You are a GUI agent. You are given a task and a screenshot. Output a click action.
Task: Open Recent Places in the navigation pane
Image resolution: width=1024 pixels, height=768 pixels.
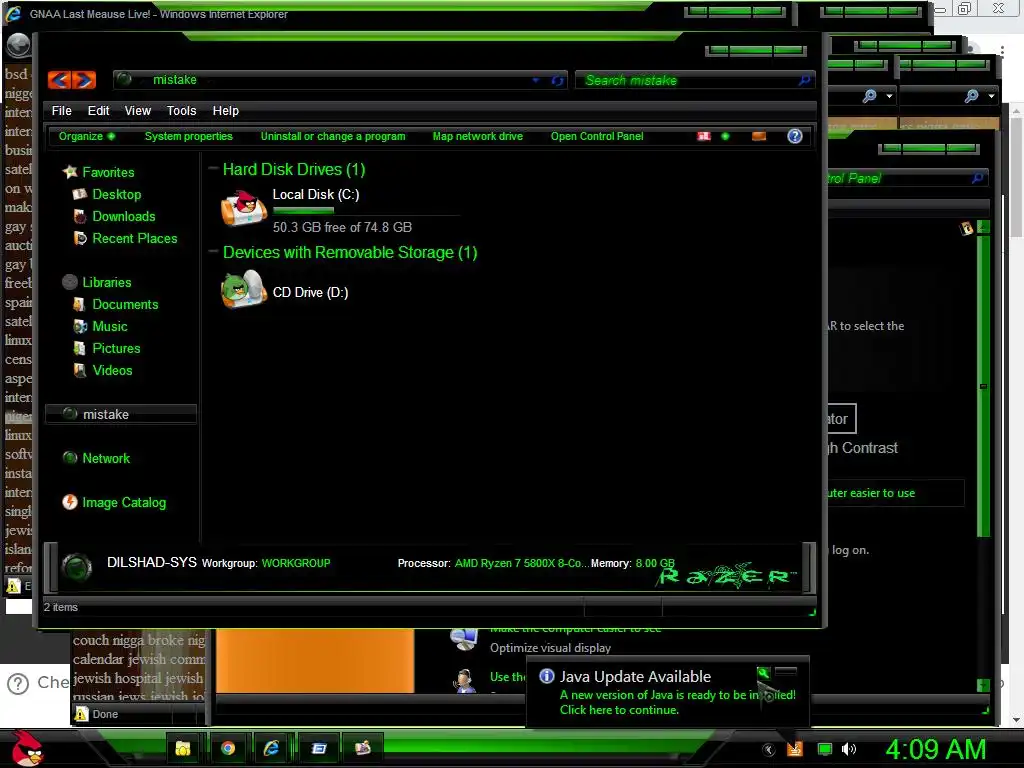[x=135, y=238]
